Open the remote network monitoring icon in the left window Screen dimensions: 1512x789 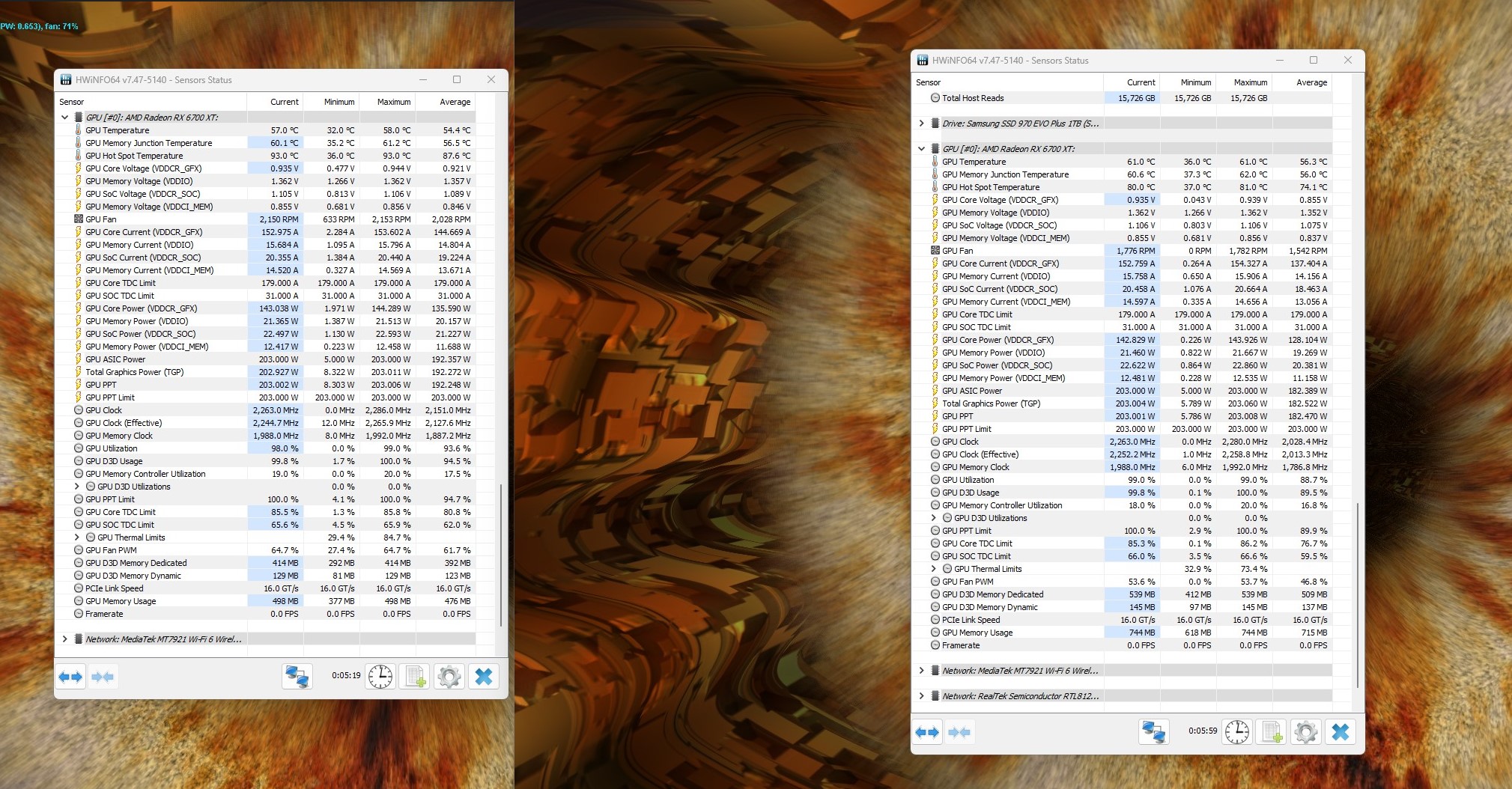(297, 677)
